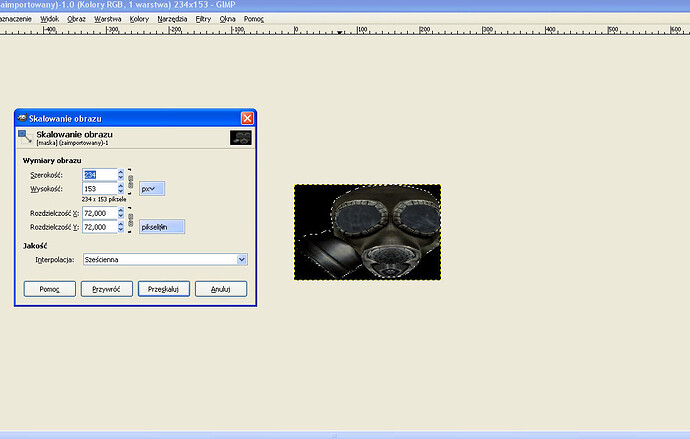Decrease Rozdzielczość Y with down arrow

point(121,230)
